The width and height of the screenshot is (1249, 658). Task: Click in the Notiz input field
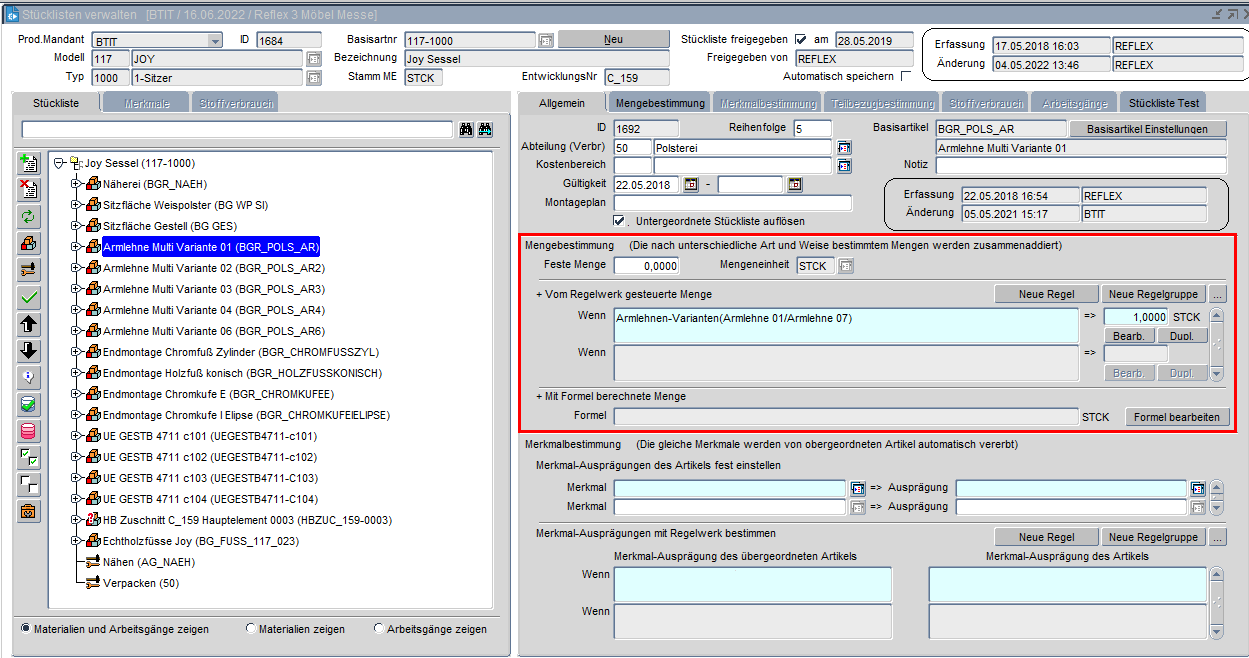click(1081, 165)
